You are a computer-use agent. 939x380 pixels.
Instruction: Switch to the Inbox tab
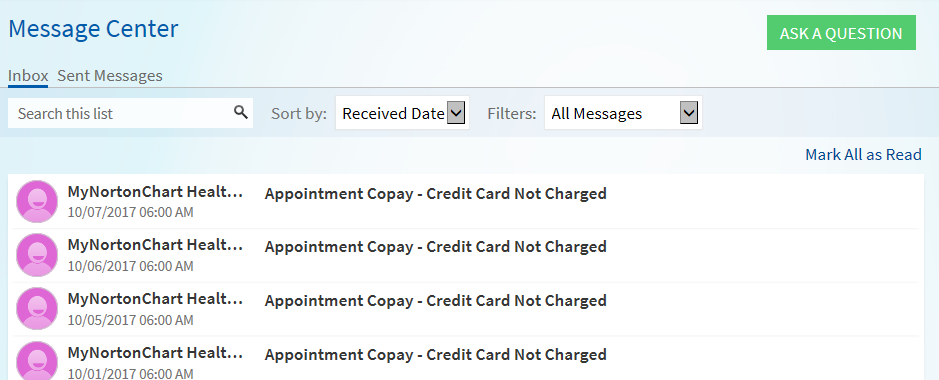click(x=28, y=76)
